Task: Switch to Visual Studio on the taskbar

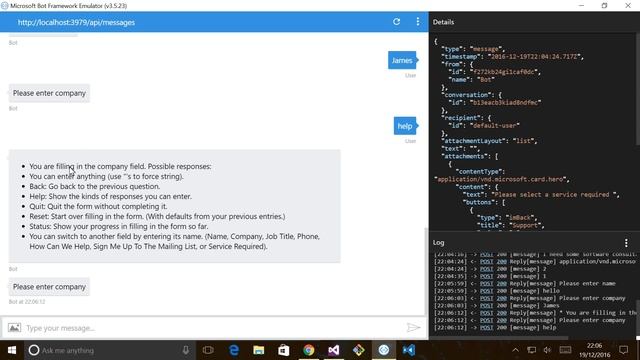Action: tap(334, 350)
